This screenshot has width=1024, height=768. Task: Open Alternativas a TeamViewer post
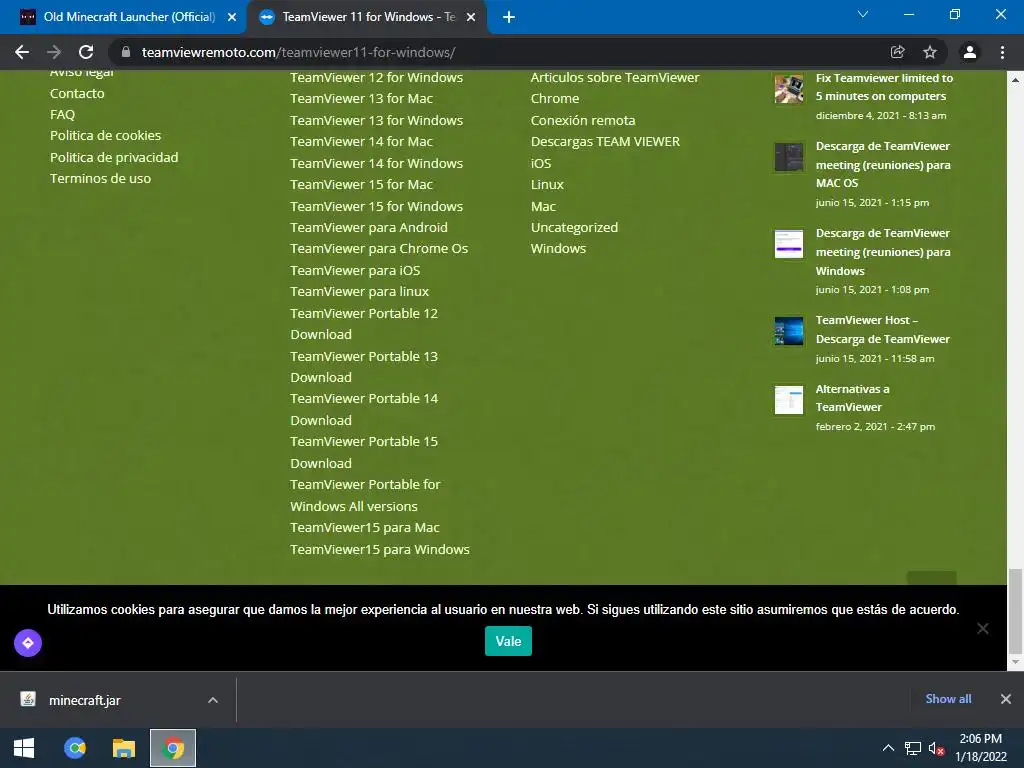click(x=852, y=398)
